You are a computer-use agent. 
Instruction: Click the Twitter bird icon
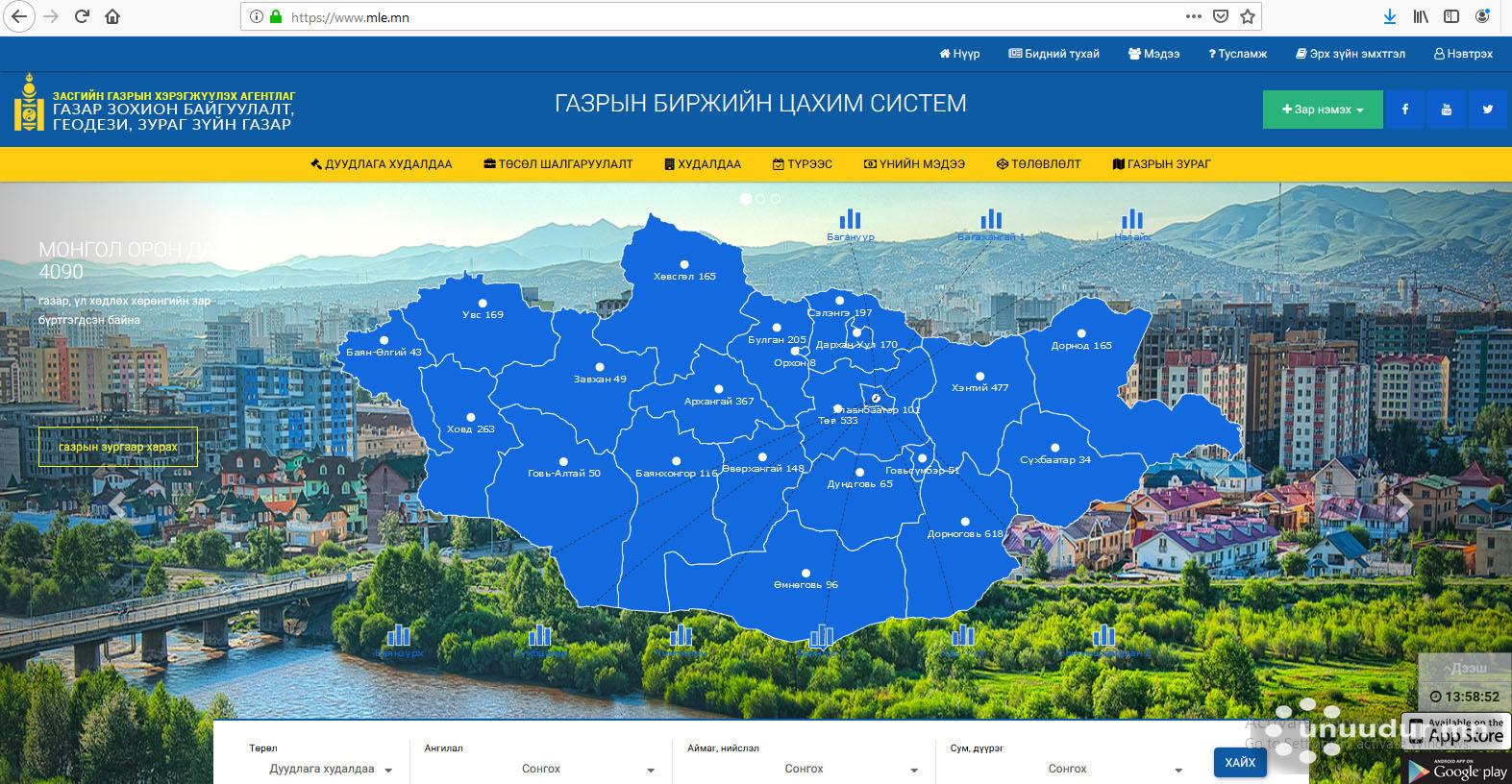click(1487, 110)
